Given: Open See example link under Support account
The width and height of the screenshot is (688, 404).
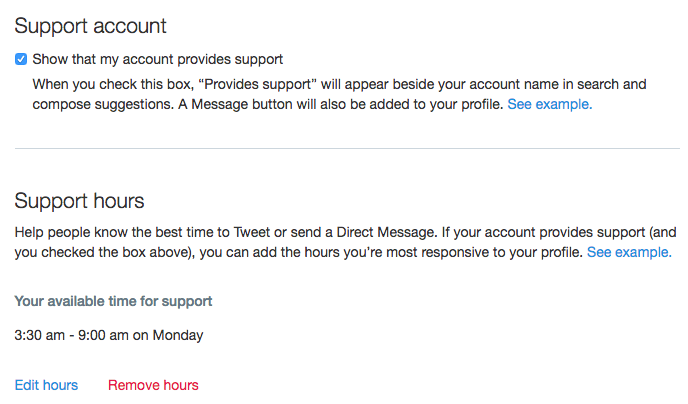Looking at the screenshot, I should (x=550, y=104).
